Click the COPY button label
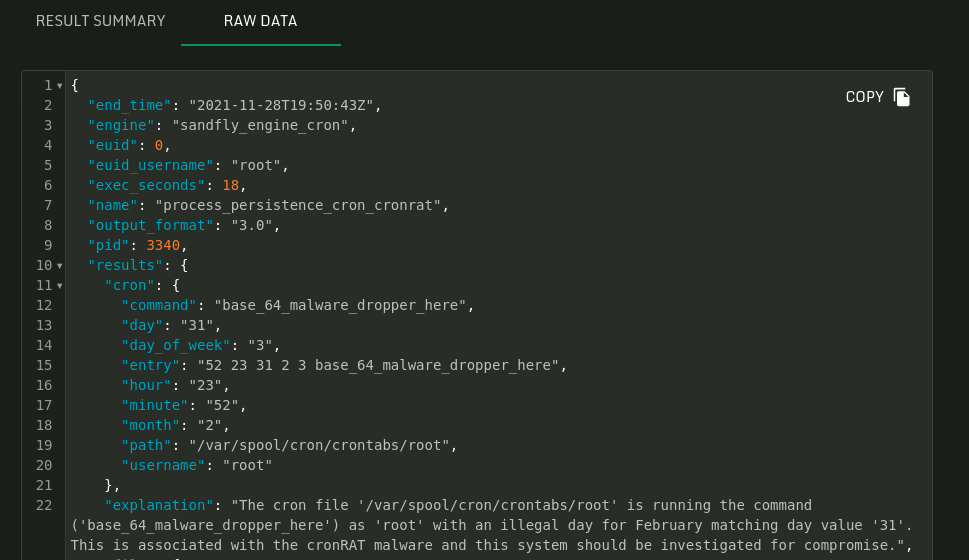 (865, 97)
